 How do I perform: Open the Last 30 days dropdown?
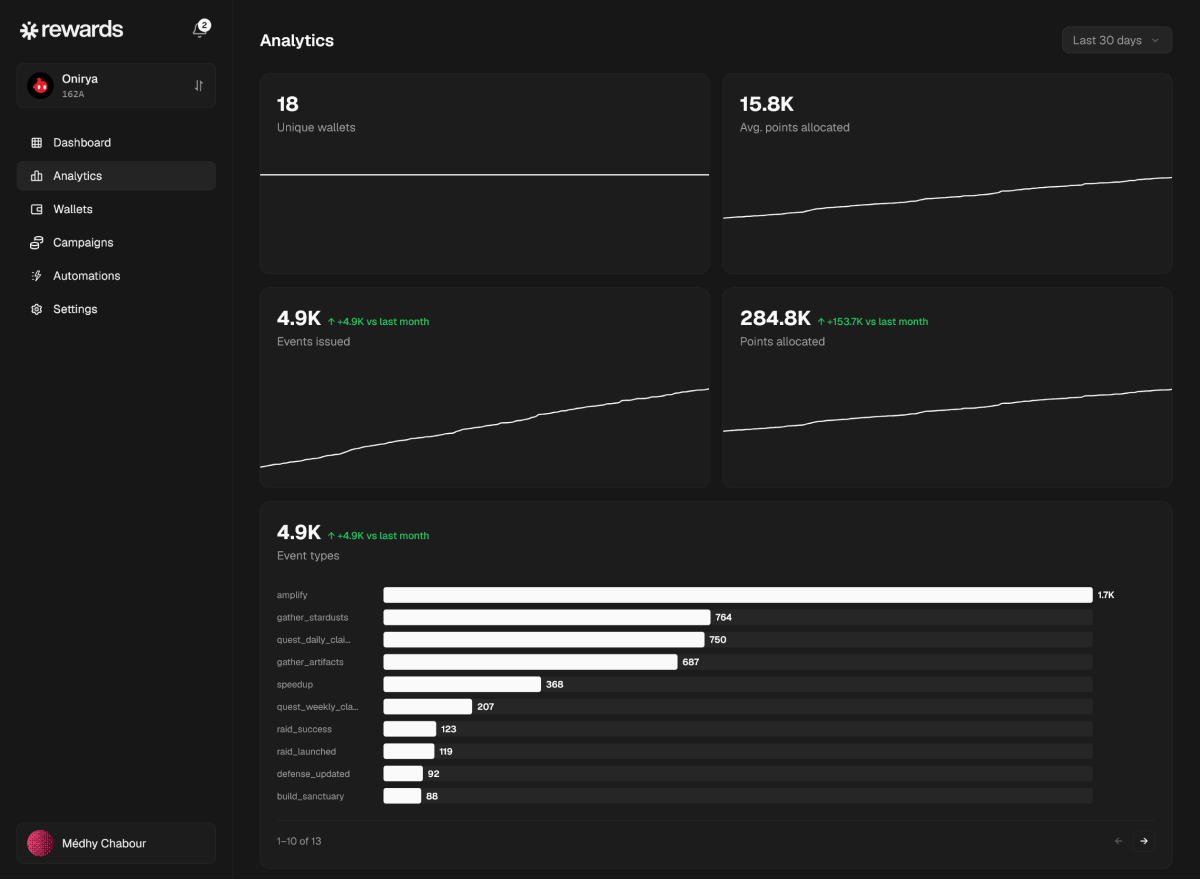click(x=1117, y=40)
